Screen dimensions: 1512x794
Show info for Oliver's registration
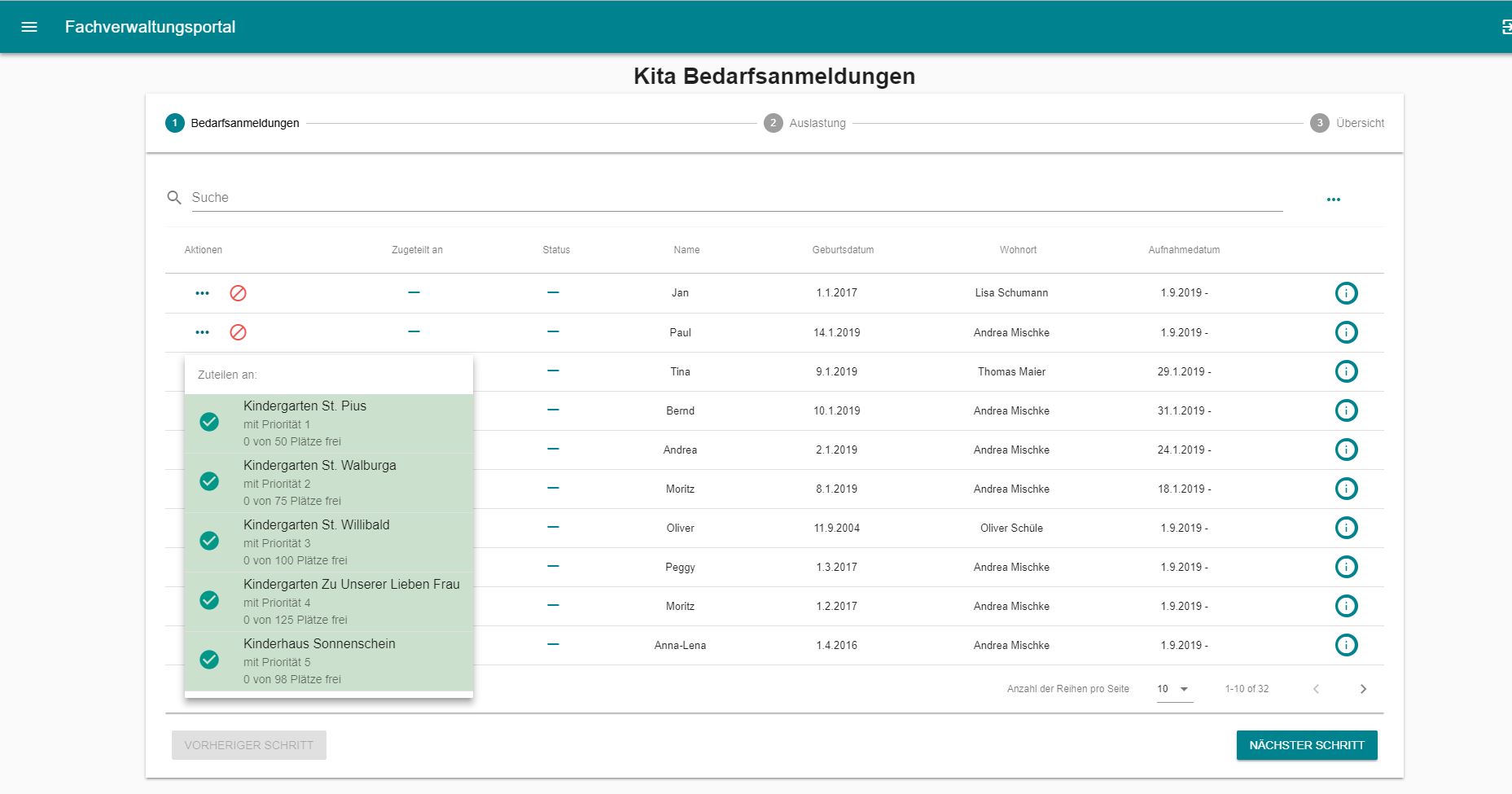(x=1346, y=528)
